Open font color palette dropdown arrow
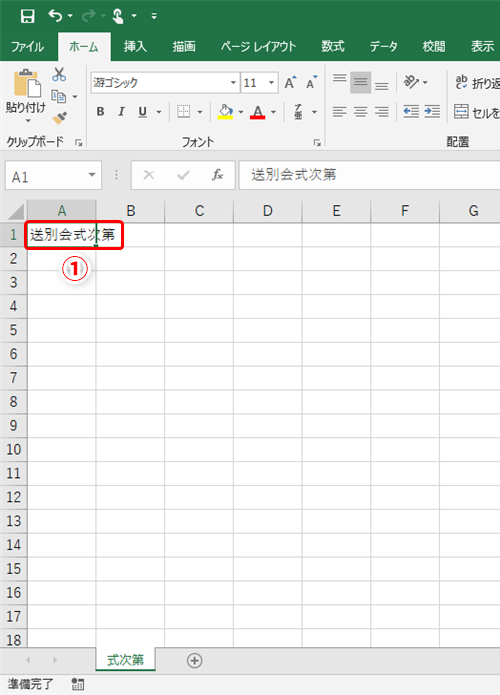 273,112
